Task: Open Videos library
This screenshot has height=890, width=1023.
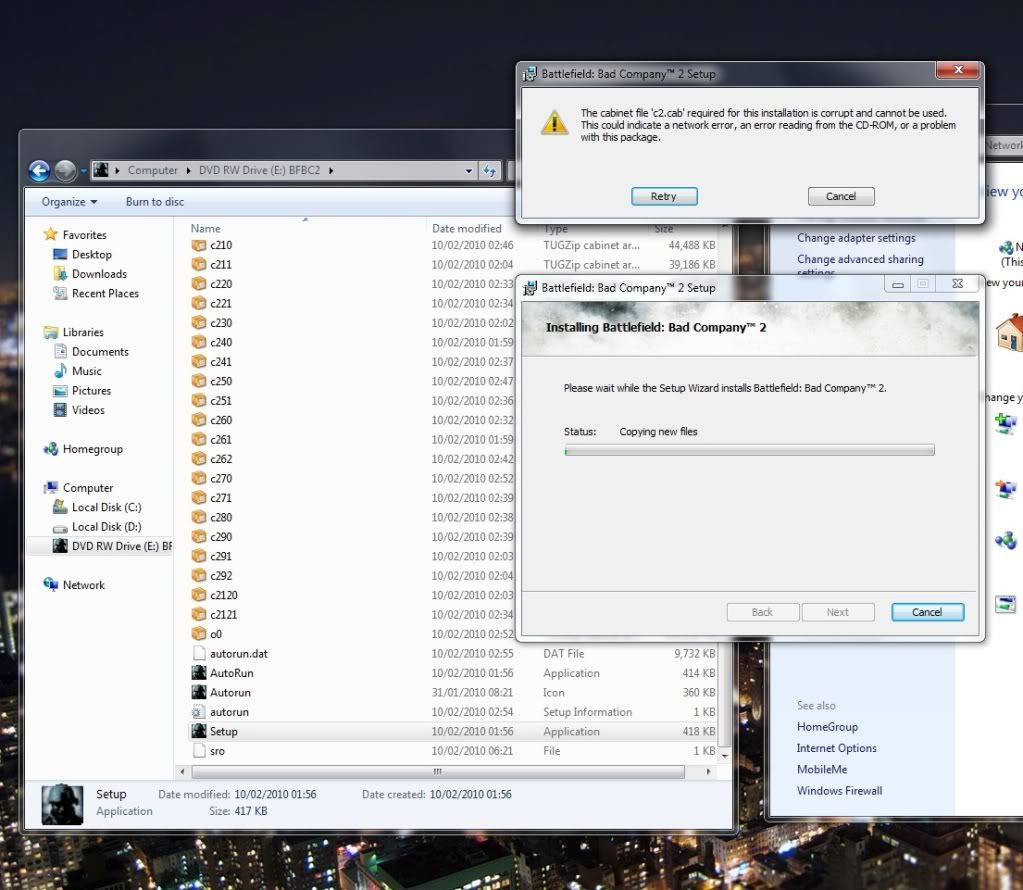Action: click(88, 410)
